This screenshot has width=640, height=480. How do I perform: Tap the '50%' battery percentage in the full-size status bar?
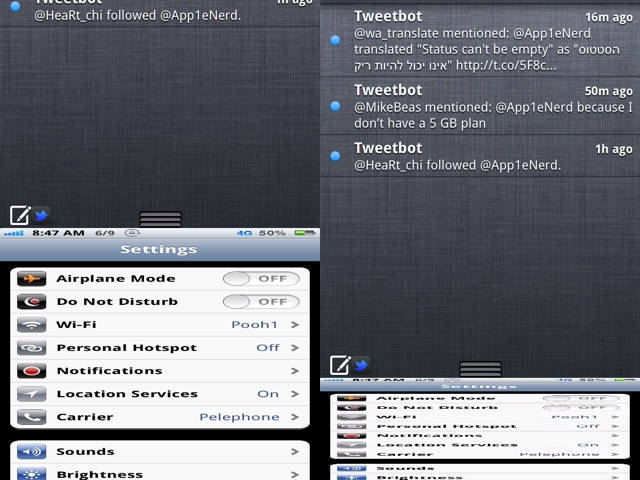[272, 233]
